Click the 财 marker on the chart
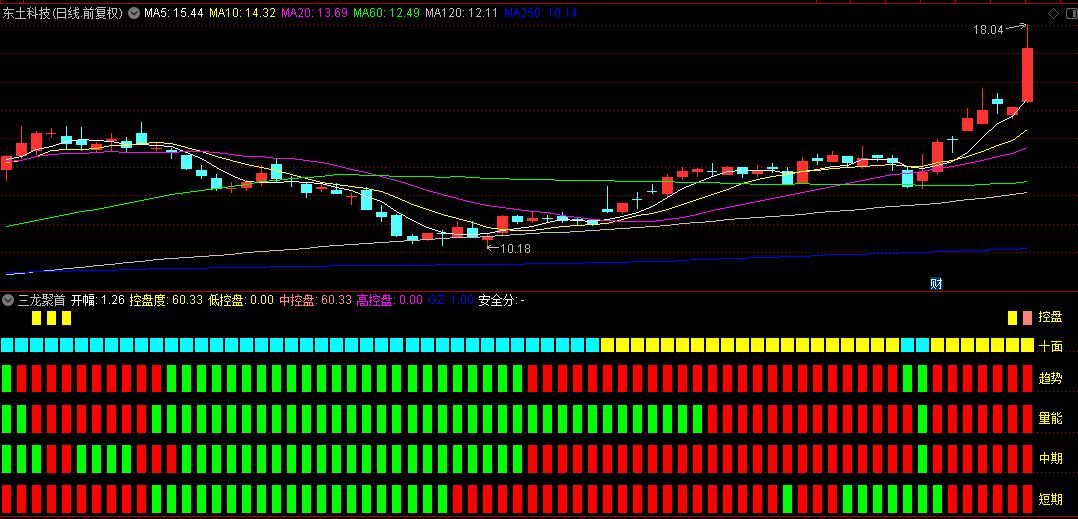 (x=935, y=283)
